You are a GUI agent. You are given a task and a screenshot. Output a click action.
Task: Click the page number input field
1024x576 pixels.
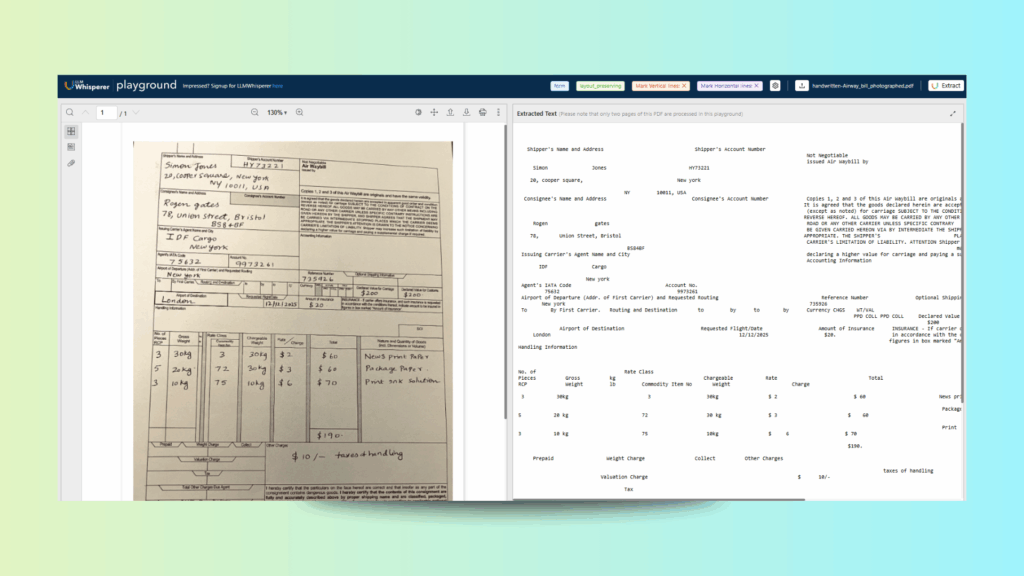[x=106, y=113]
